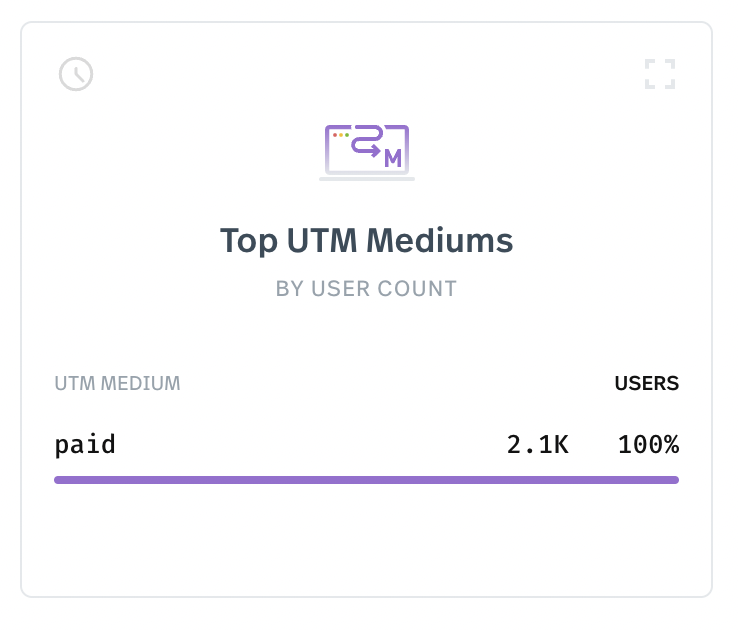Screen dimensions: 738x630
Task: Click the 2.1K user count value
Action: [537, 445]
